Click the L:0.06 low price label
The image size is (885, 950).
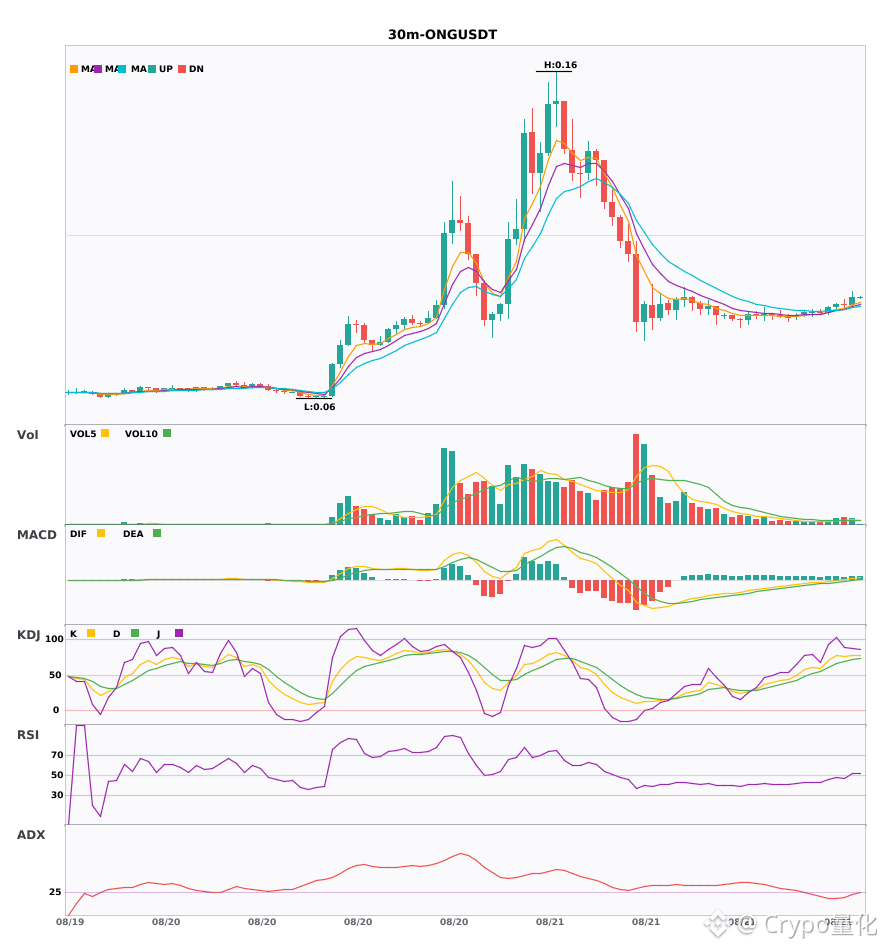[319, 407]
